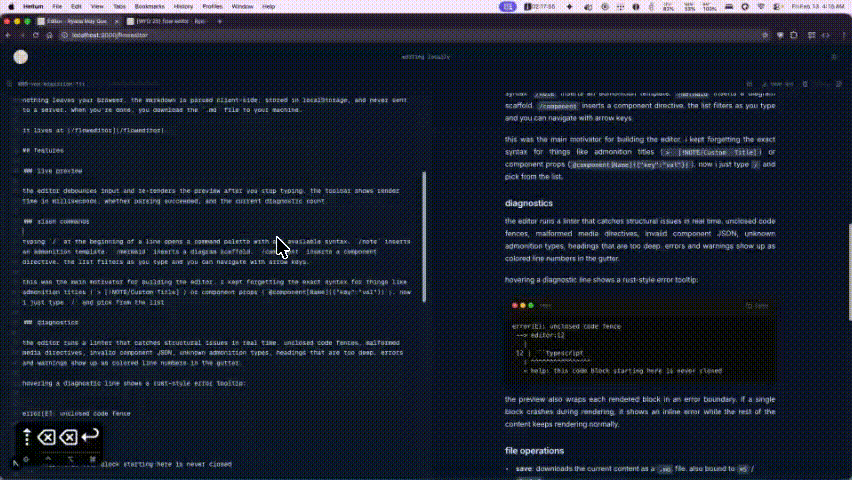Click 'error[E]: unclosed code fence' in editor

pyautogui.click(x=76, y=414)
